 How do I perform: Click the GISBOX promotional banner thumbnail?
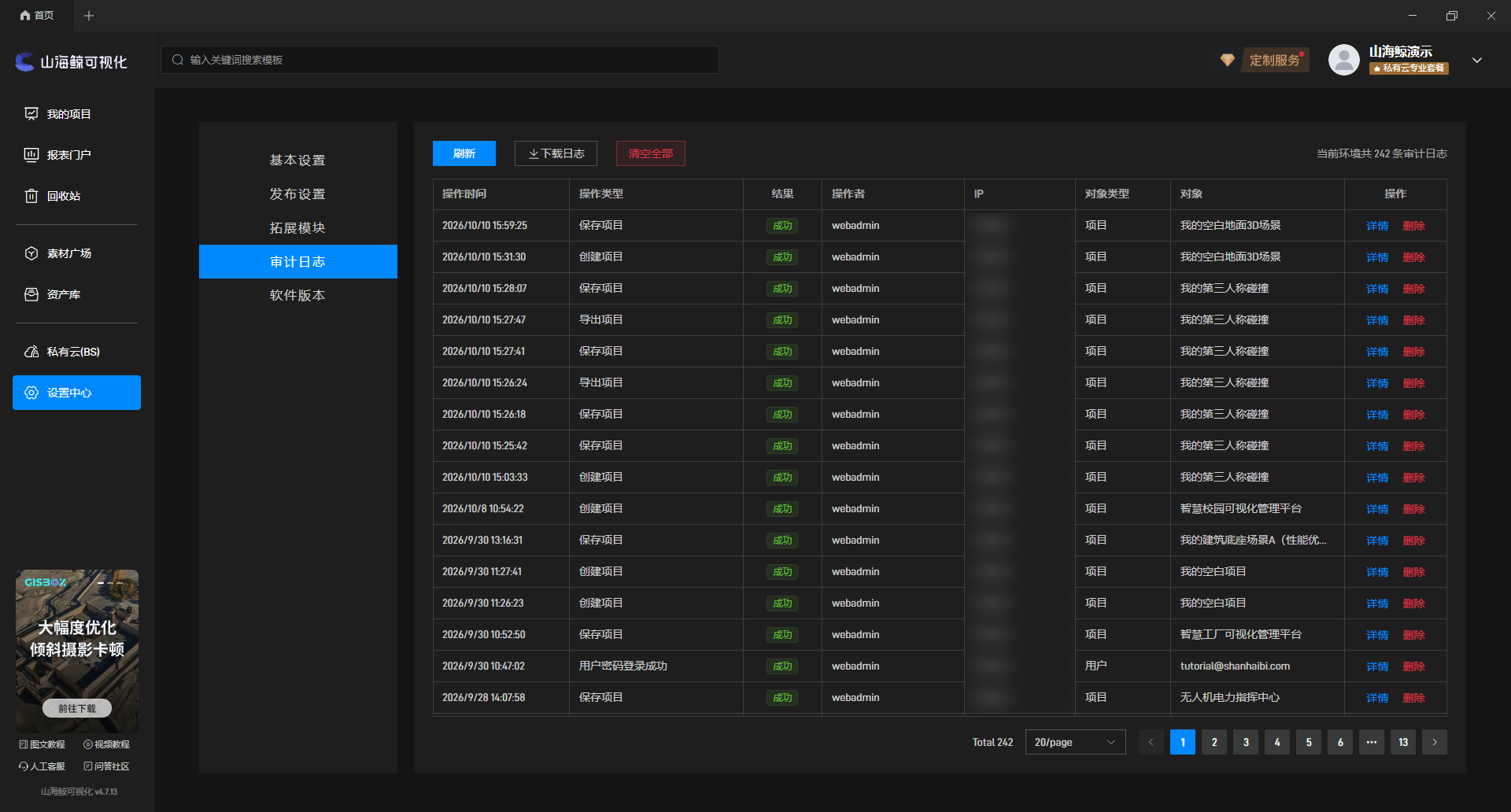click(77, 651)
